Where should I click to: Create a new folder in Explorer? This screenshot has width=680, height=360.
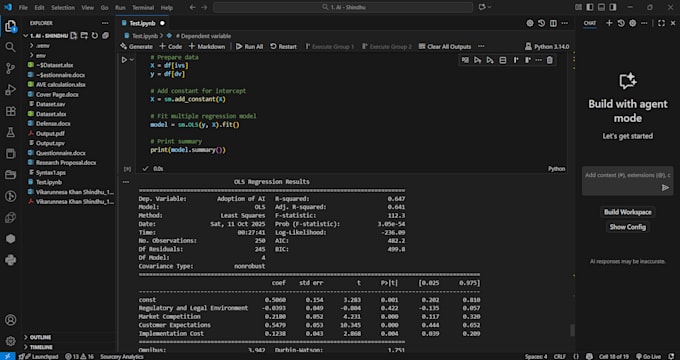84,36
